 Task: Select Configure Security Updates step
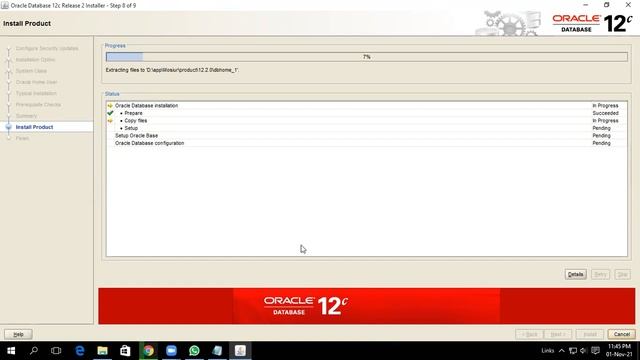coord(47,48)
